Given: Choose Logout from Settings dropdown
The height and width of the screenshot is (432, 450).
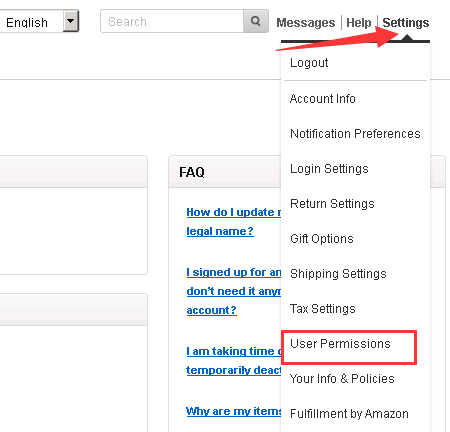Looking at the screenshot, I should point(309,63).
